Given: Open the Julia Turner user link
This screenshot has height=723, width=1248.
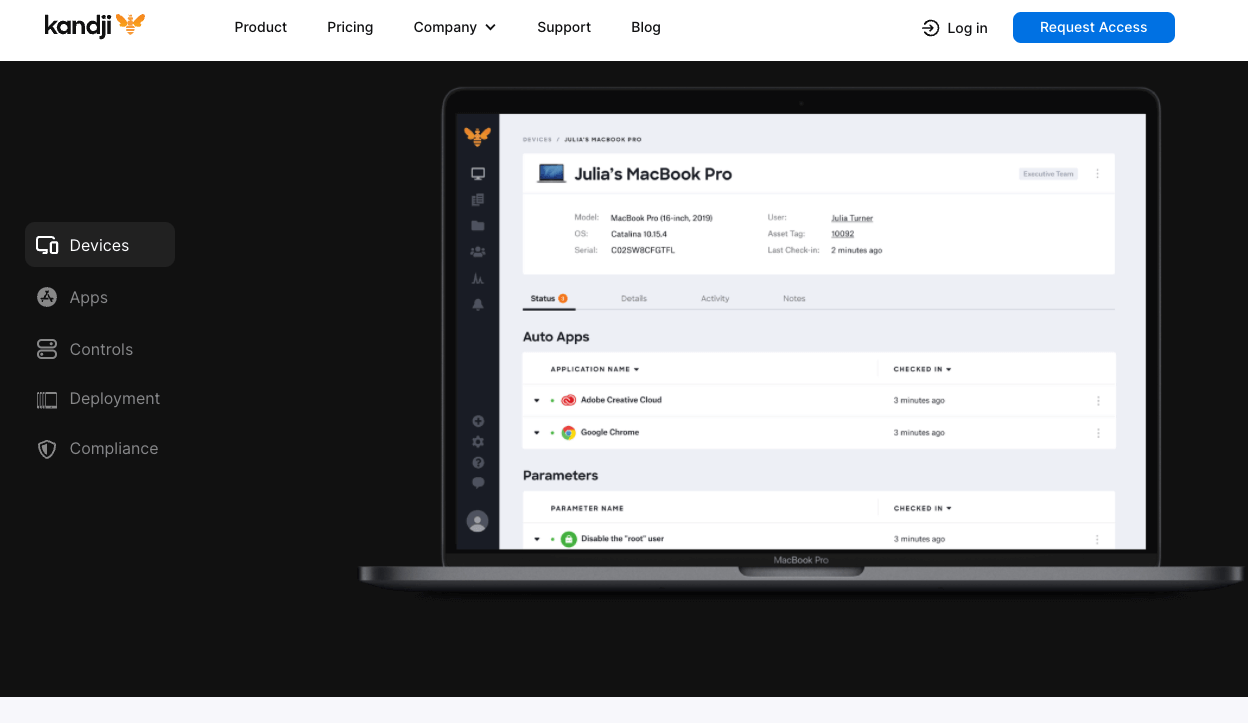Looking at the screenshot, I should 852,217.
